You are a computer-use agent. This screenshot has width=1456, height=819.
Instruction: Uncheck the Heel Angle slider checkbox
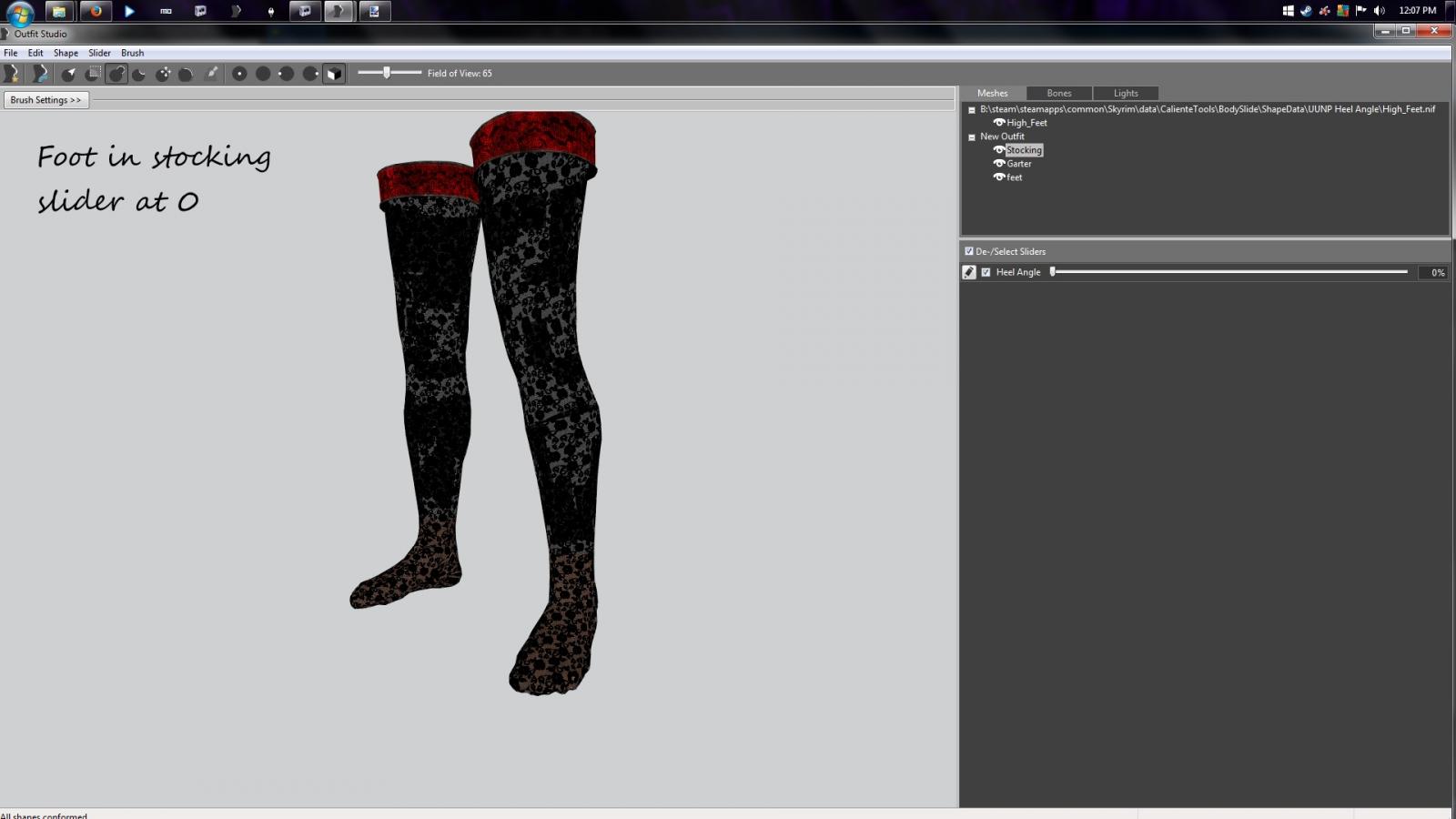tap(986, 272)
